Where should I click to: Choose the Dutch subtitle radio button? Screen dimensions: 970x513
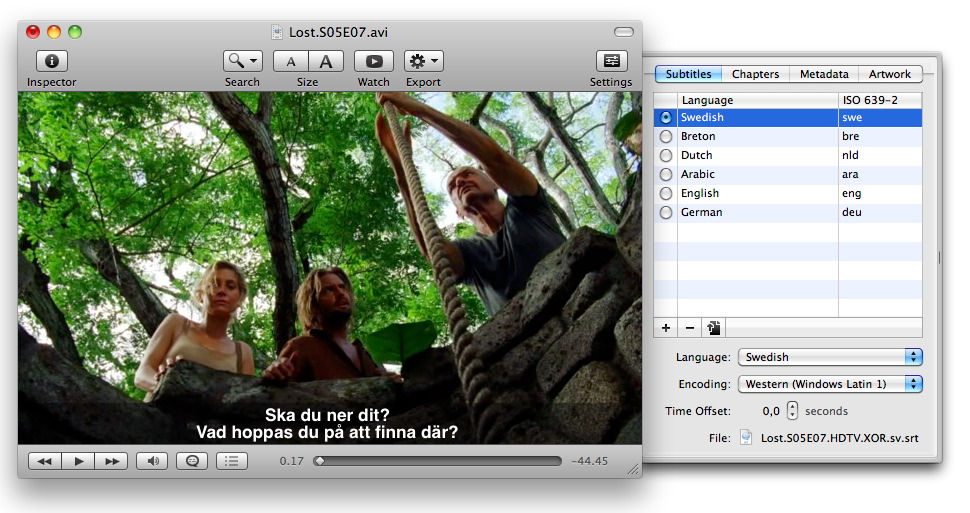(x=666, y=156)
